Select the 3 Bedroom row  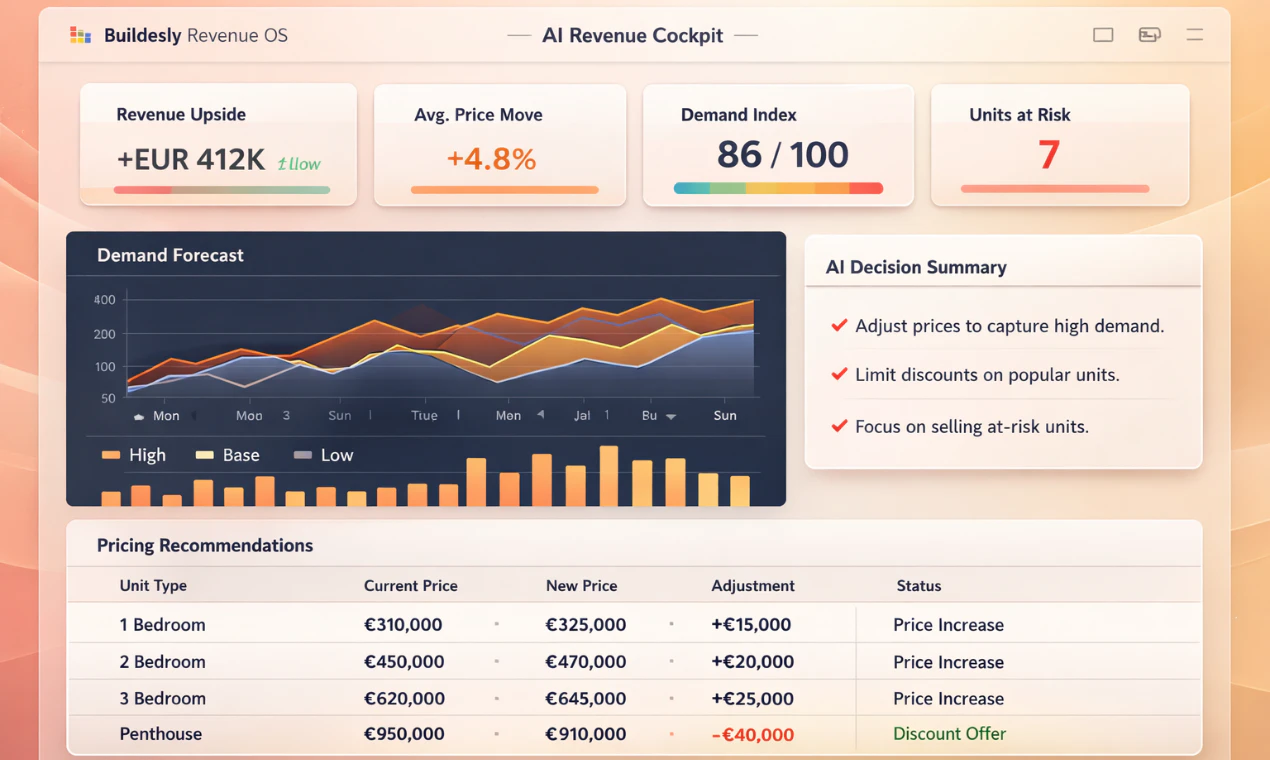(634, 698)
